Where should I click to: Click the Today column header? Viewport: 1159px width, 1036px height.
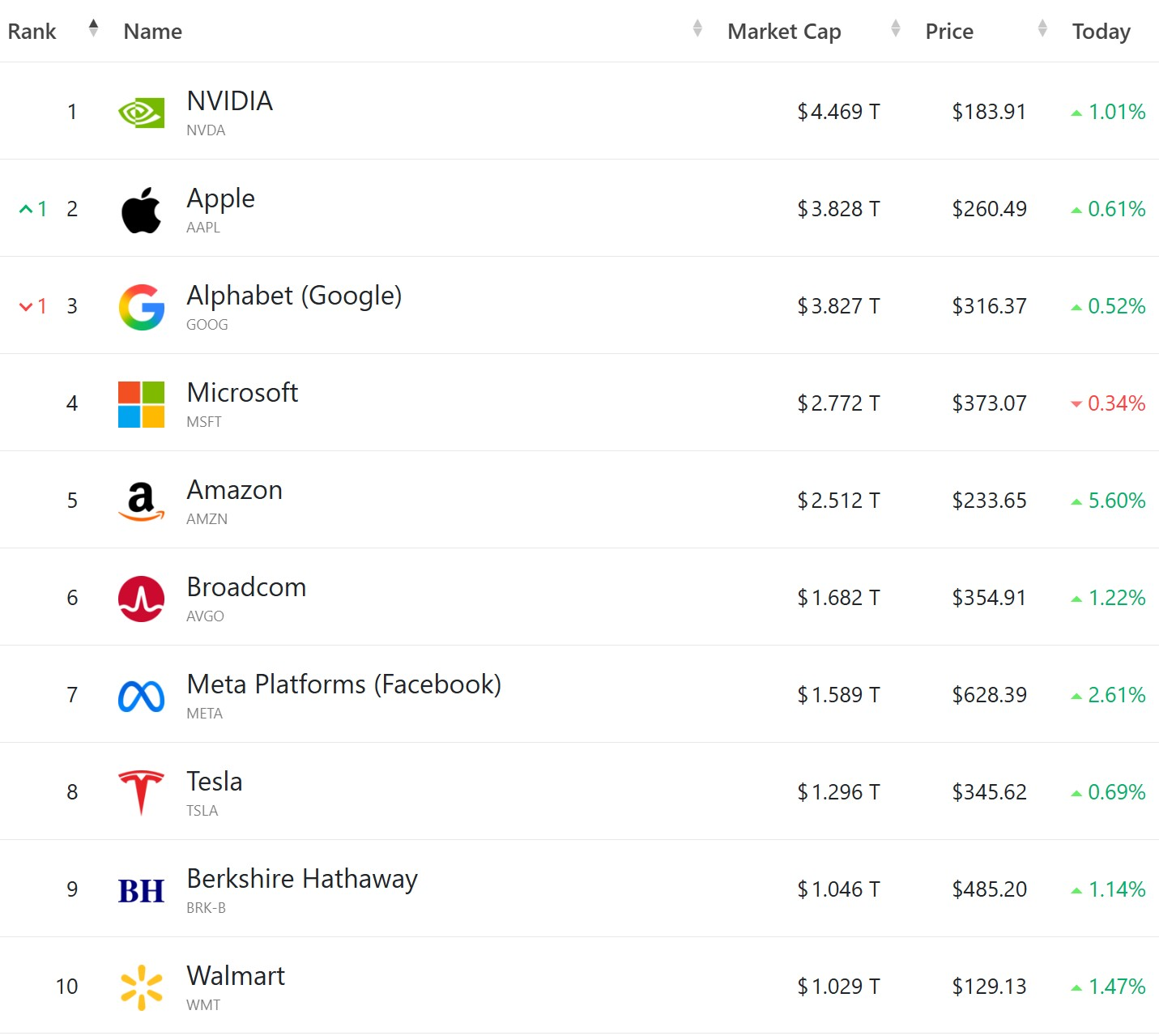1101,32
